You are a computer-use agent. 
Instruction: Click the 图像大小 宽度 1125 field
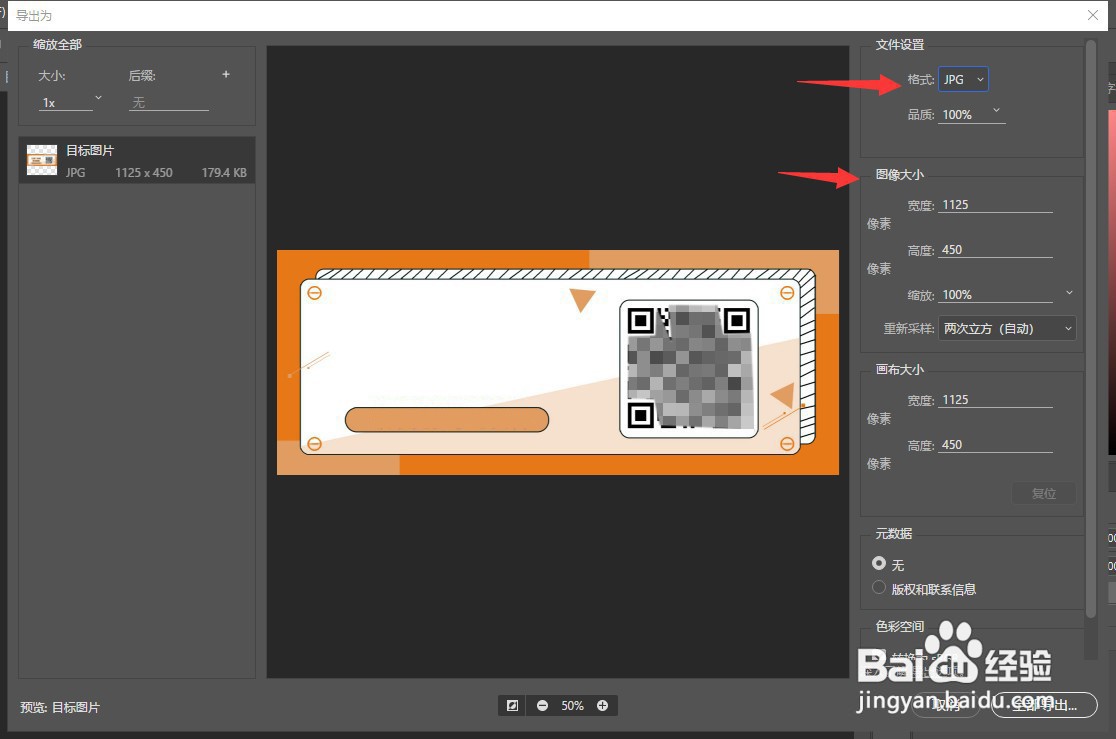point(995,204)
